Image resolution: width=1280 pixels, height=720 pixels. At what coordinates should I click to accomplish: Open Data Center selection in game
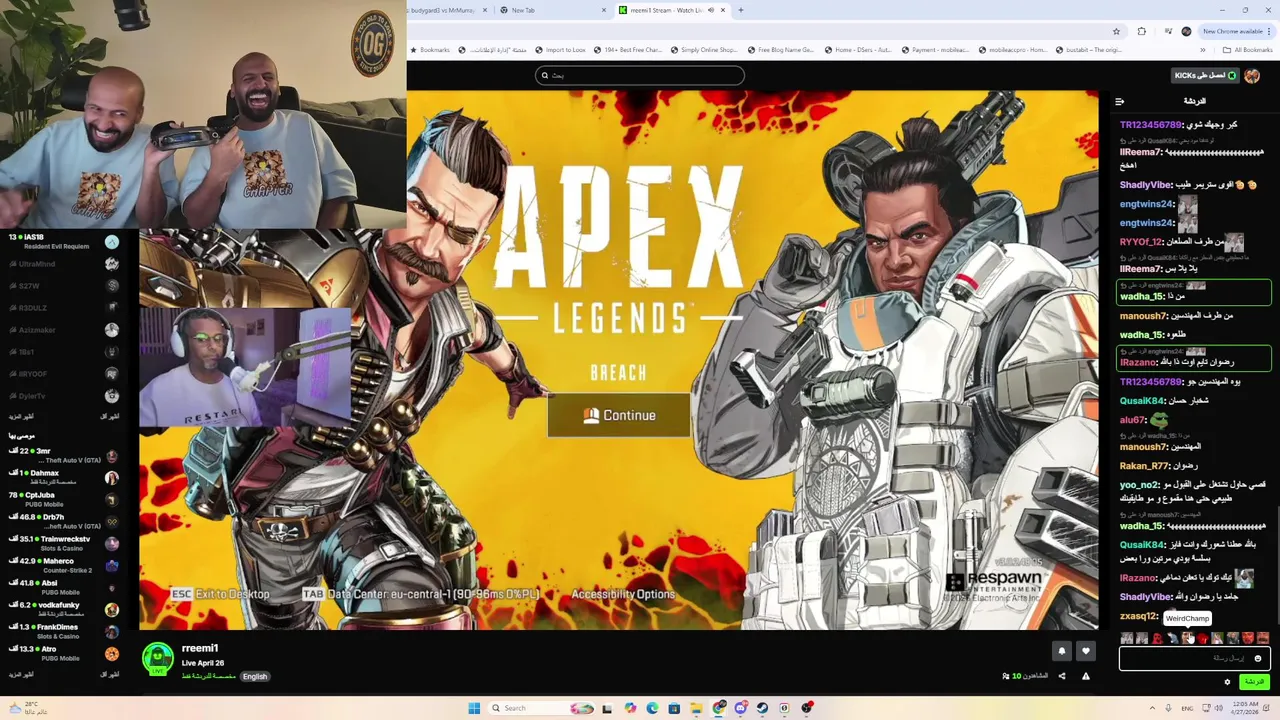click(x=421, y=594)
